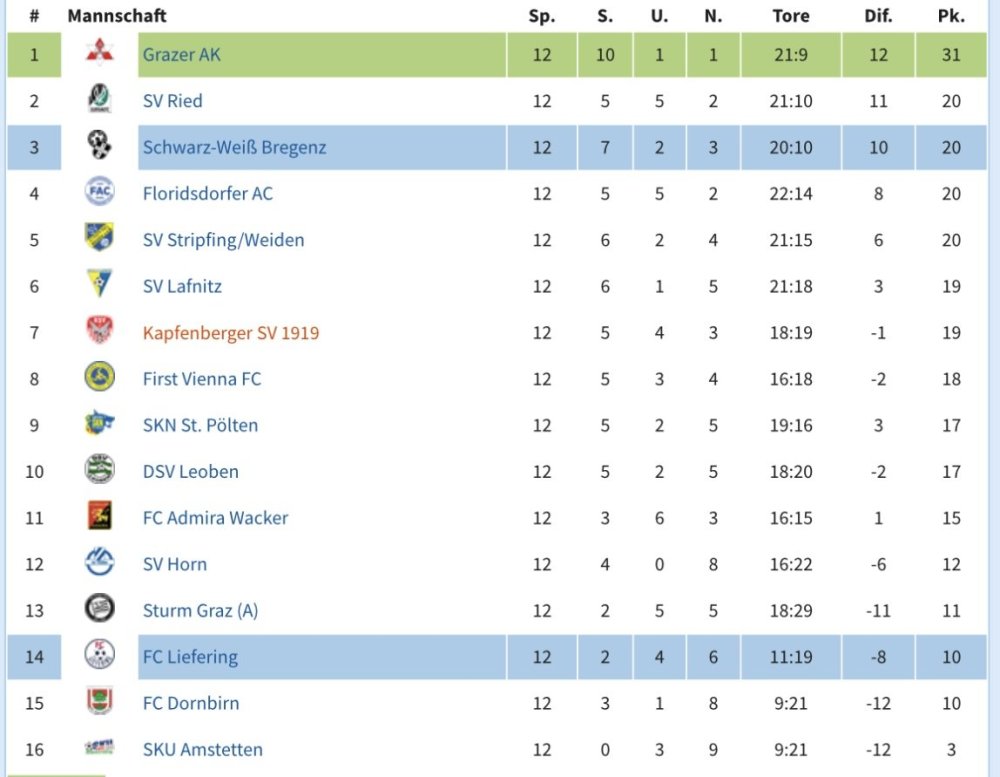
Task: Click the Floridsdorfer AC logo
Action: pyautogui.click(x=99, y=193)
